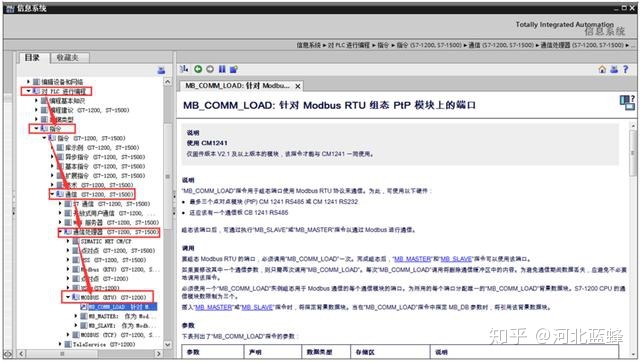
Task: Click book icon of SIMATIC NET CM/CP
Action: pos(76,241)
